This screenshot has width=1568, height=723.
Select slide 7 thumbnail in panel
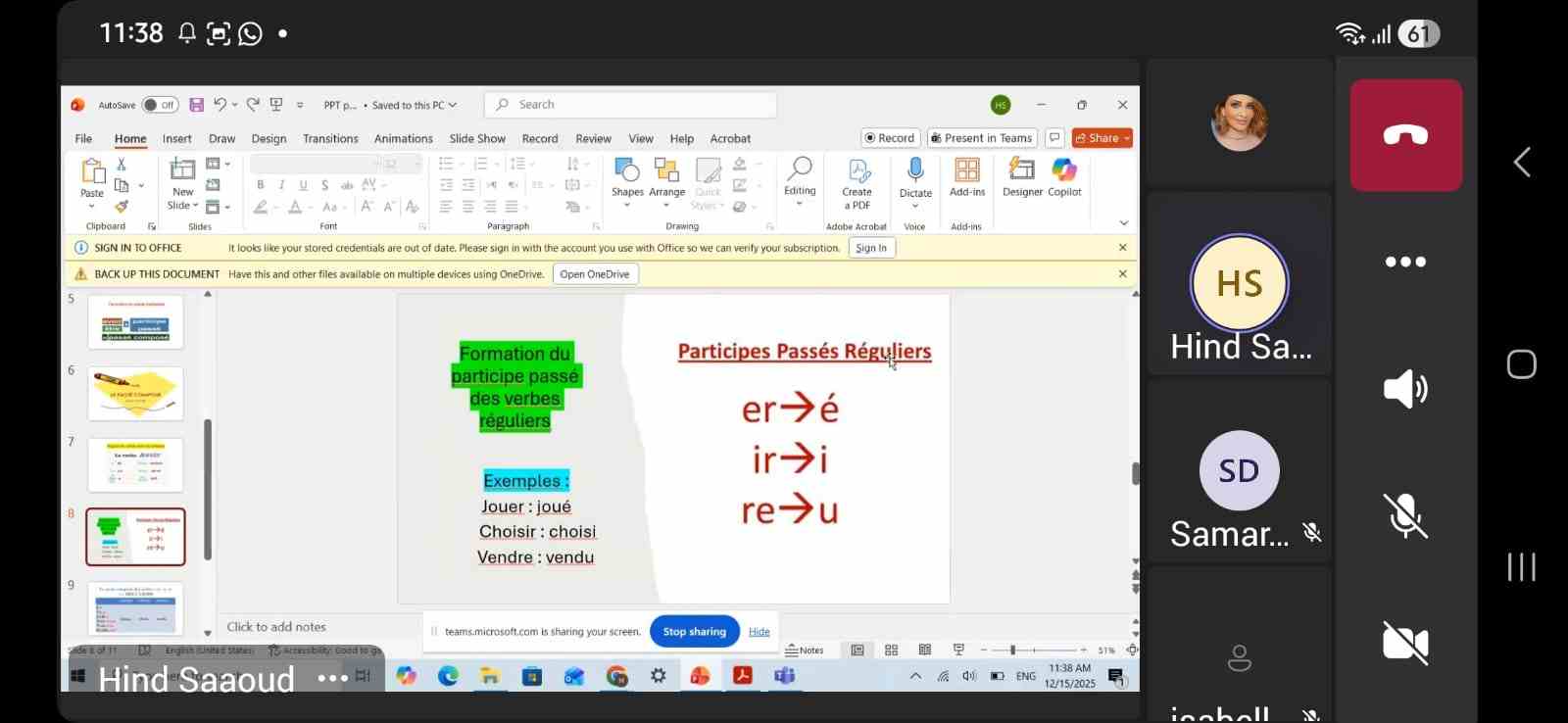point(135,465)
